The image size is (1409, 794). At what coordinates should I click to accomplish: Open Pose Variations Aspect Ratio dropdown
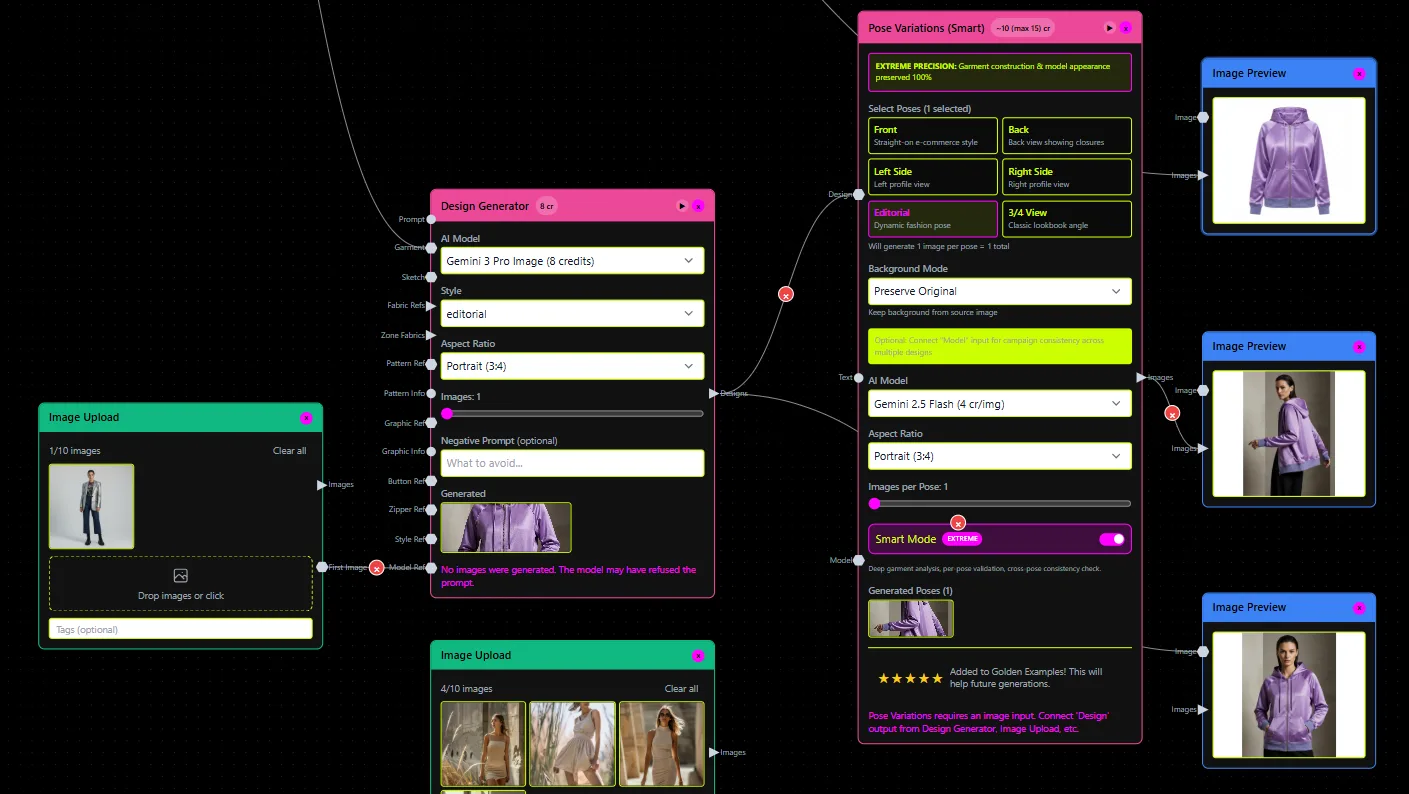coord(1000,456)
